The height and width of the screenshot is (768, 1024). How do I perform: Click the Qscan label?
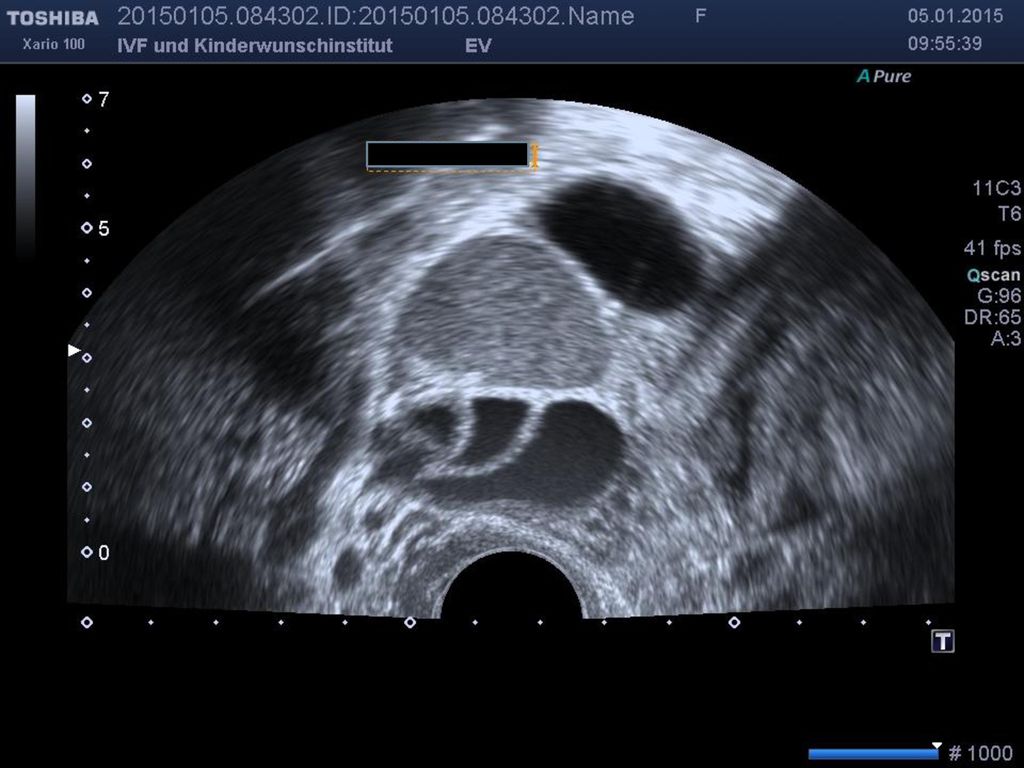993,276
